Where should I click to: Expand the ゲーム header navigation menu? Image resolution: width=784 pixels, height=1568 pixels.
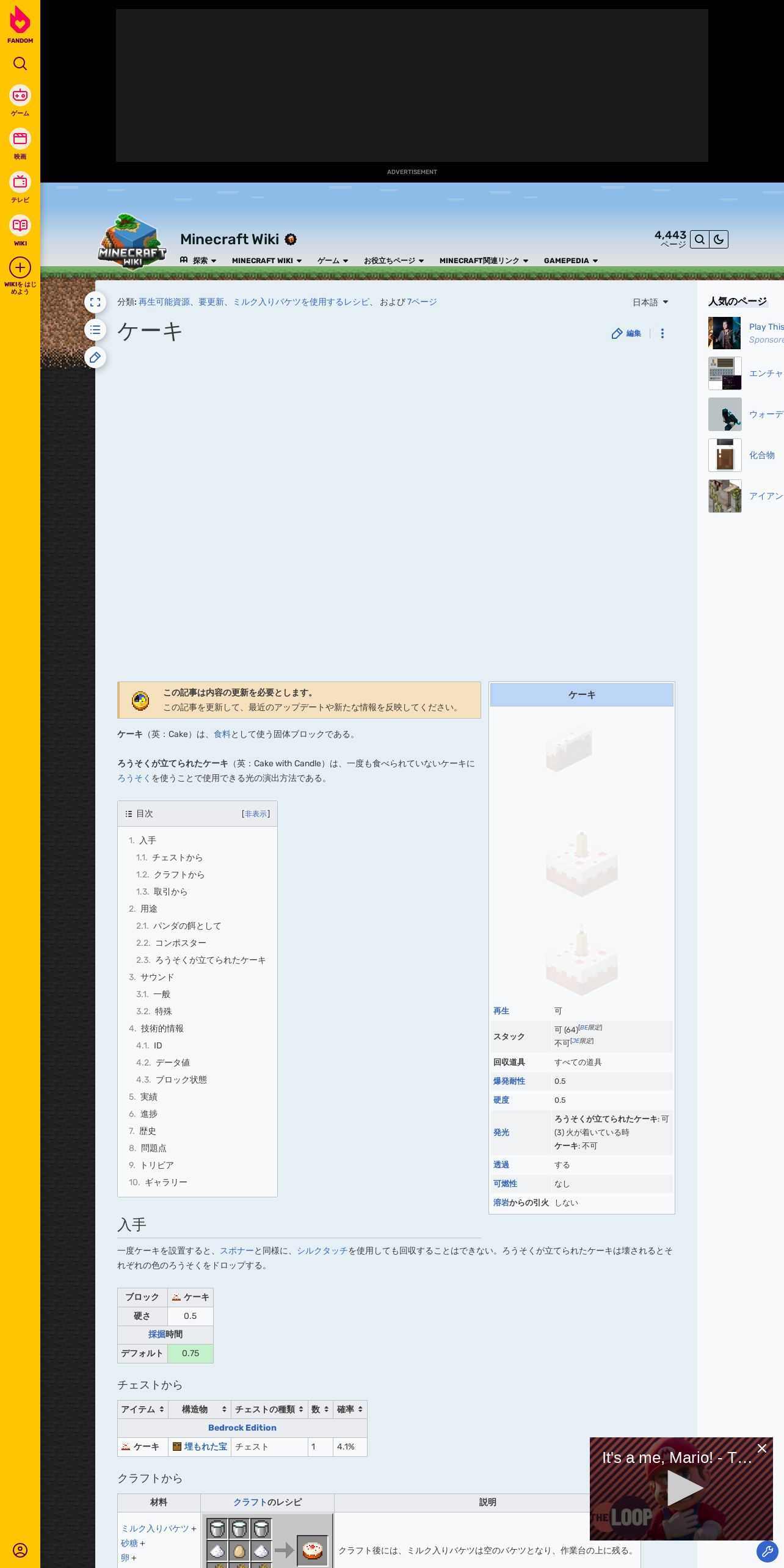(x=333, y=261)
